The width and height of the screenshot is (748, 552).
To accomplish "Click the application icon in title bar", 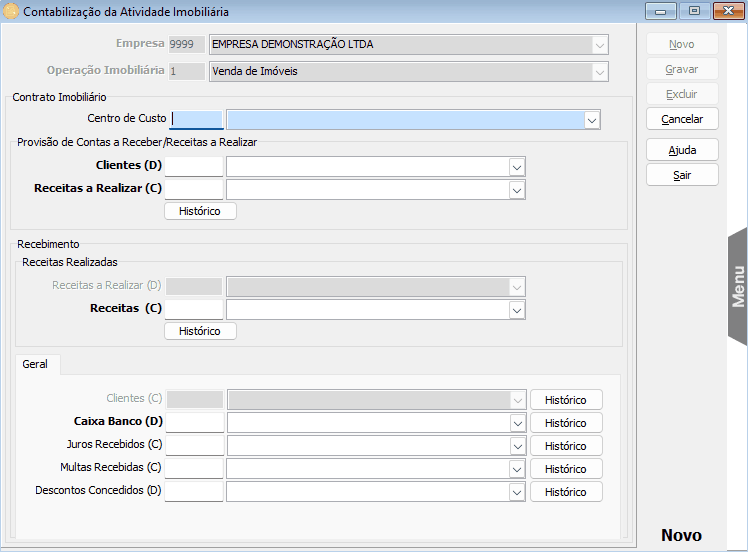I will coord(11,12).
